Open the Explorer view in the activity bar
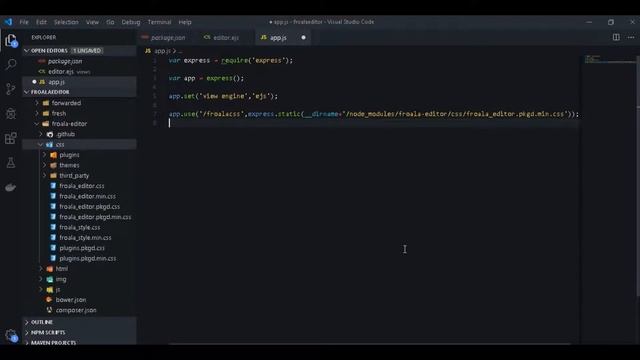The height and width of the screenshot is (360, 640). tap(11, 40)
